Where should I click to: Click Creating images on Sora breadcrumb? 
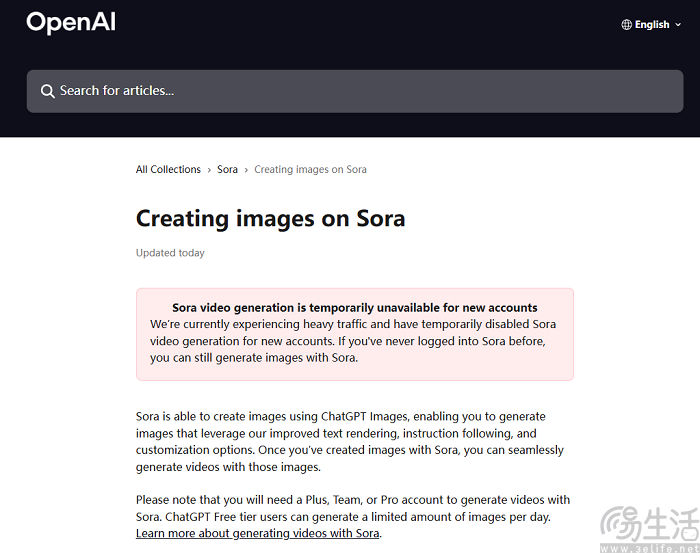click(310, 170)
